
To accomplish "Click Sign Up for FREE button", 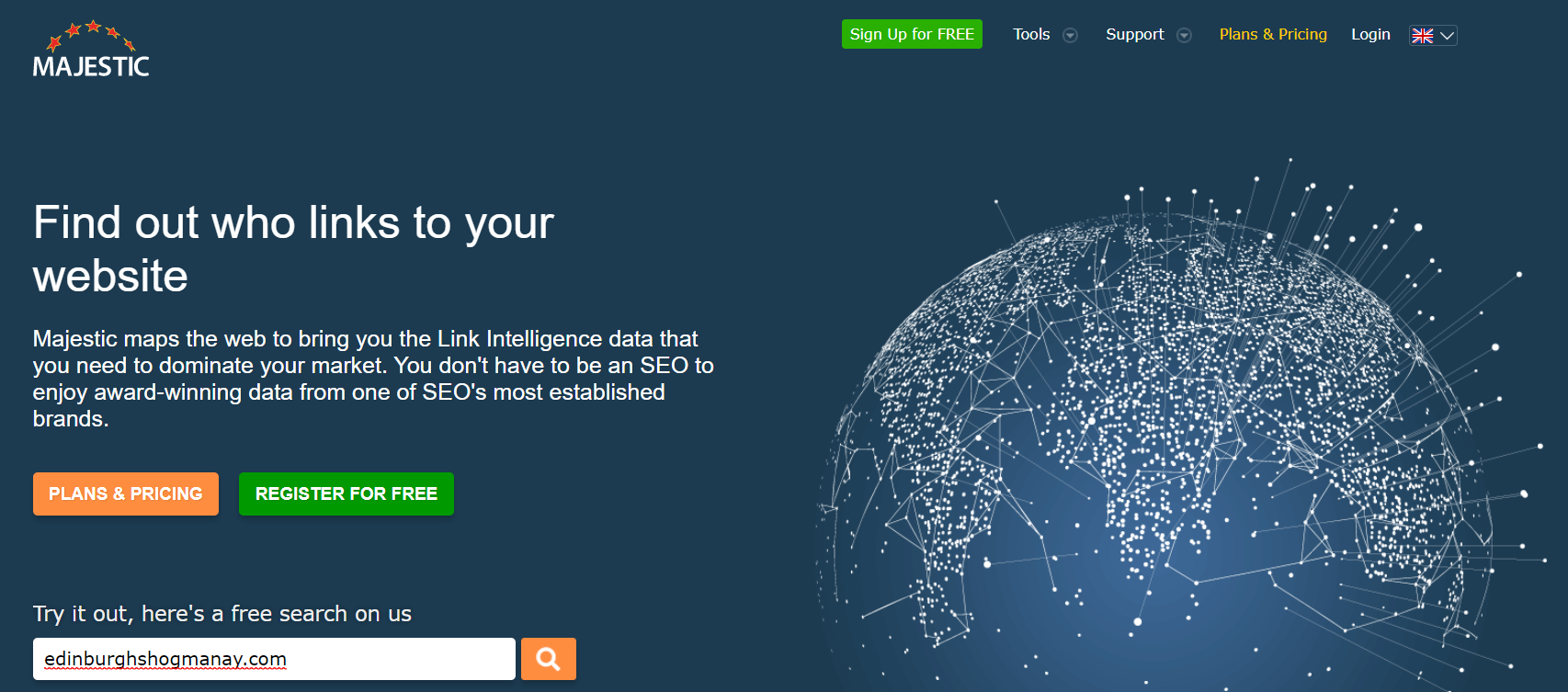I will click(x=912, y=34).
